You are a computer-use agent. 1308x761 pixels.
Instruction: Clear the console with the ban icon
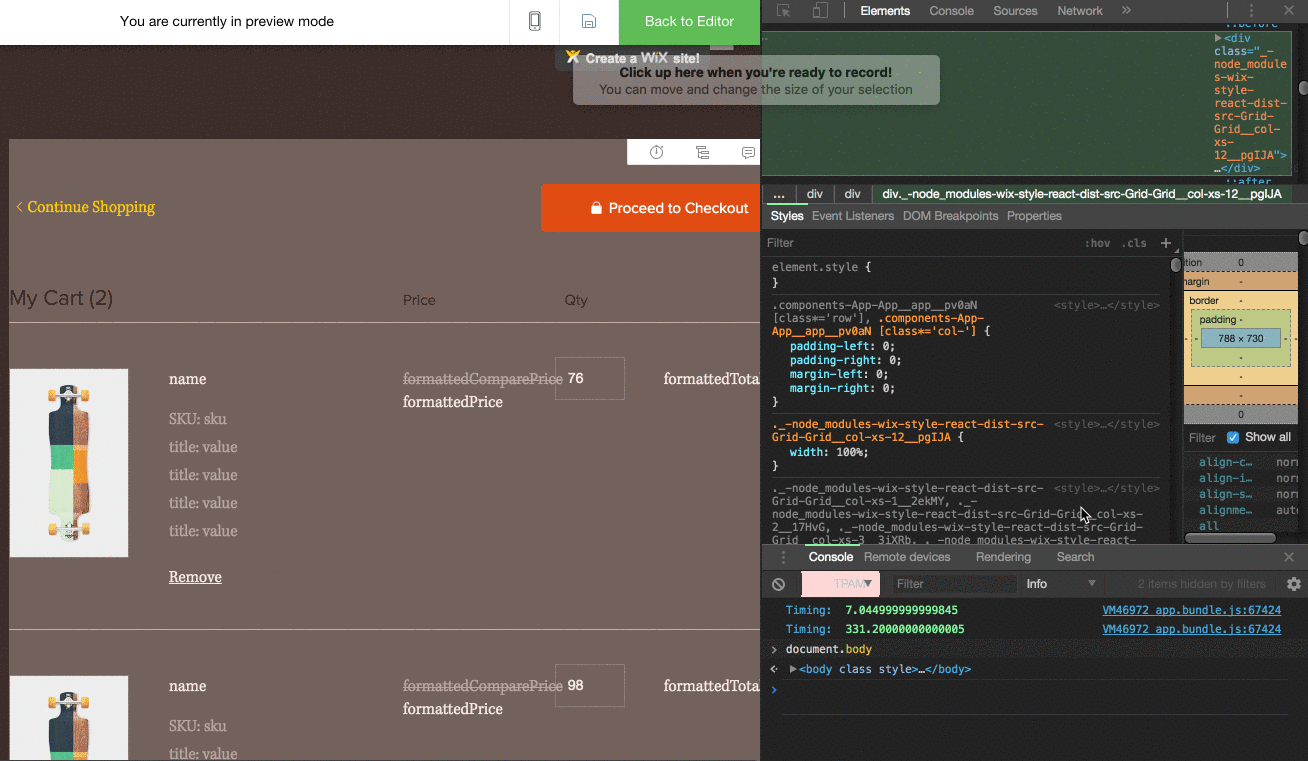tap(779, 584)
